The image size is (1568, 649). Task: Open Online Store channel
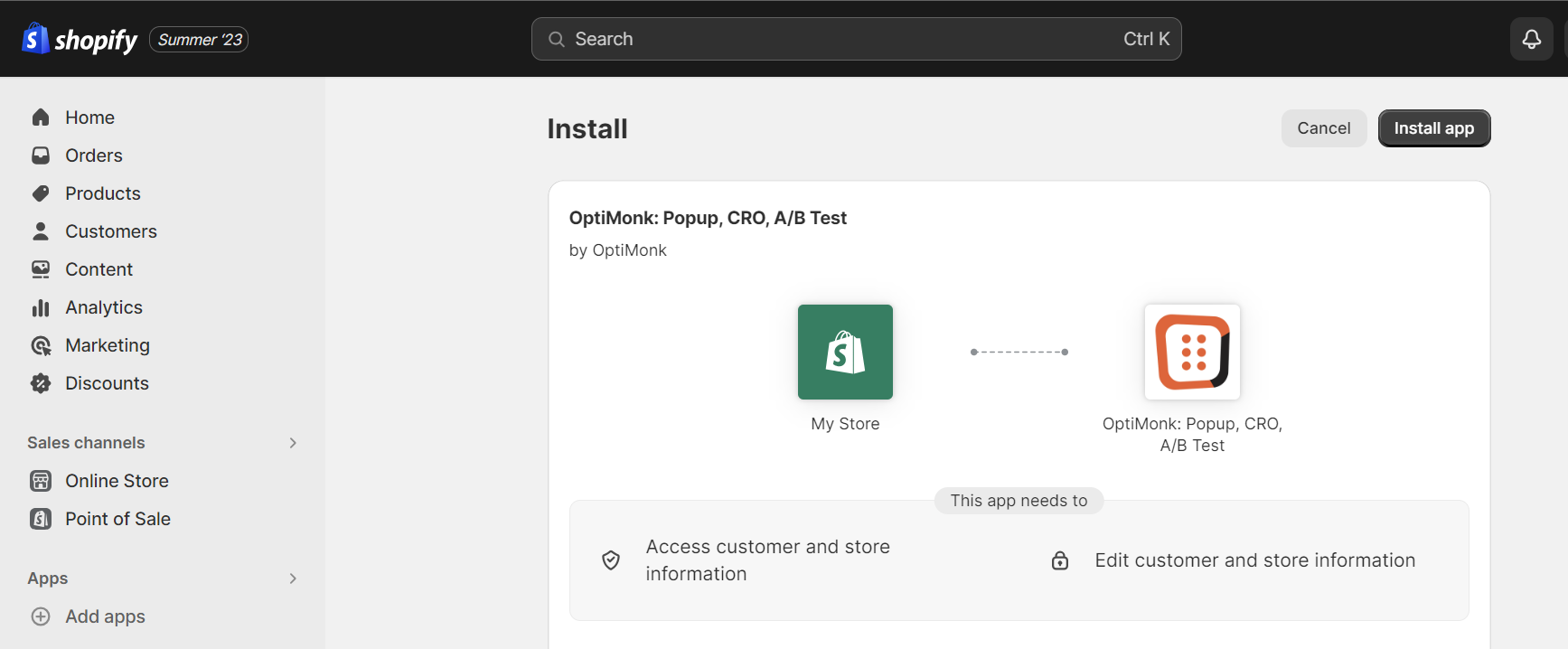[x=117, y=481]
